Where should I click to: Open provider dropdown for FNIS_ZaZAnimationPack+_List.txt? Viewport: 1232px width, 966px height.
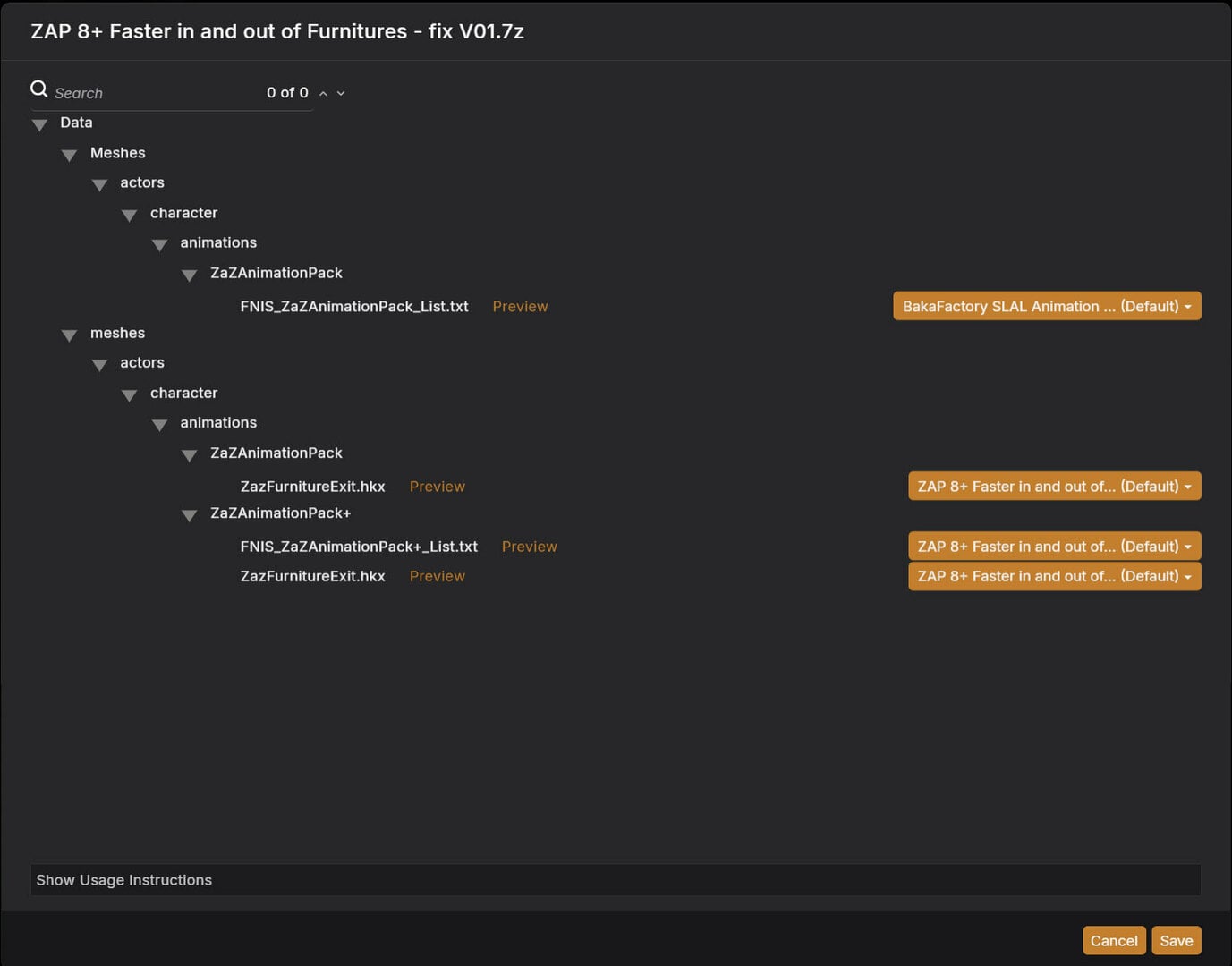[1055, 547]
